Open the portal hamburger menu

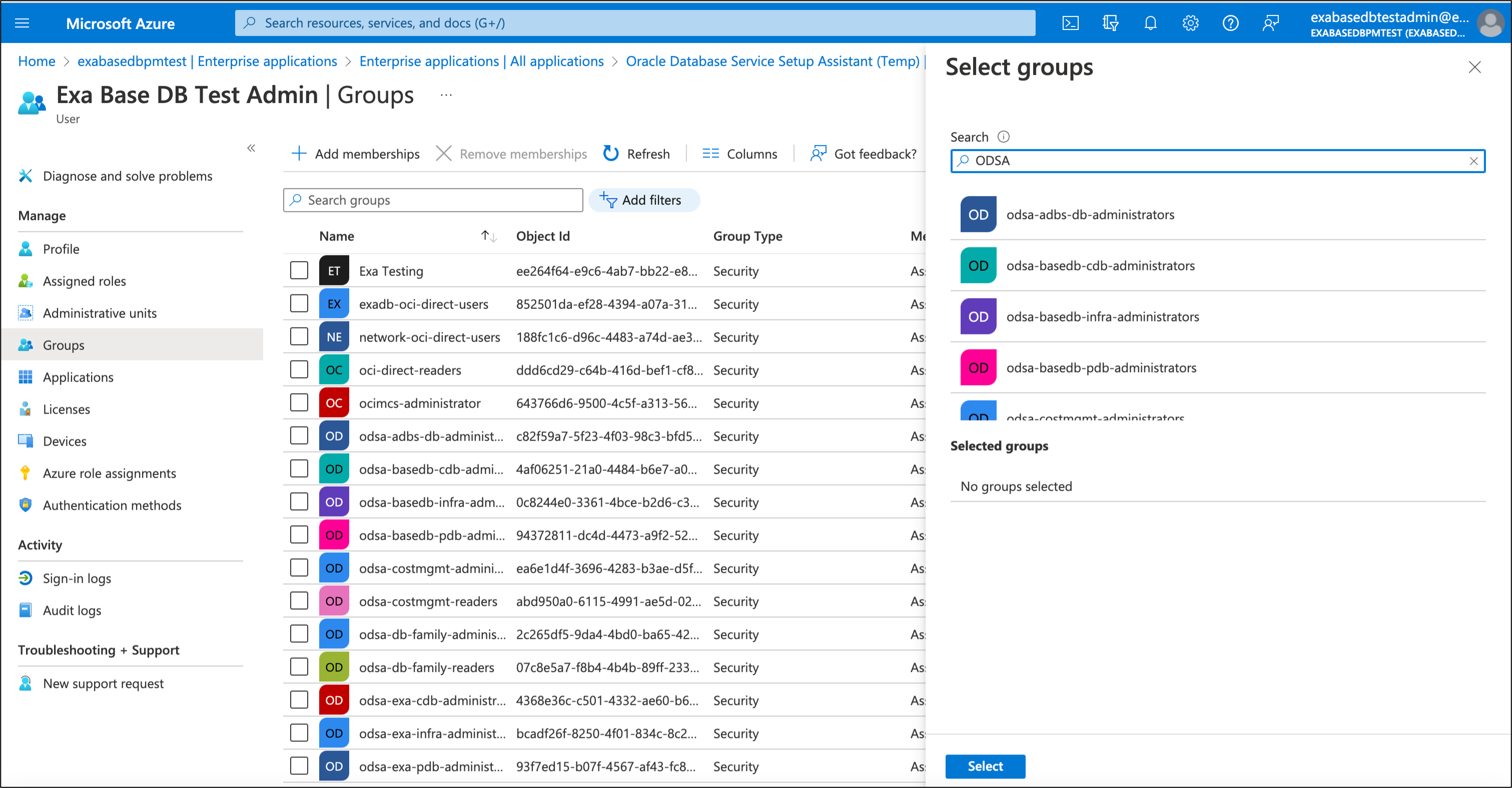point(23,23)
